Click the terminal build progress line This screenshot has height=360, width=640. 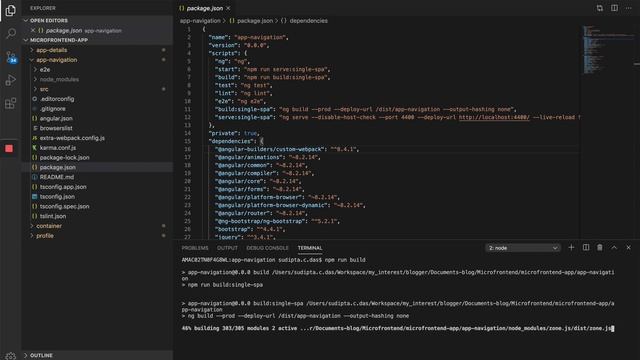click(397, 328)
